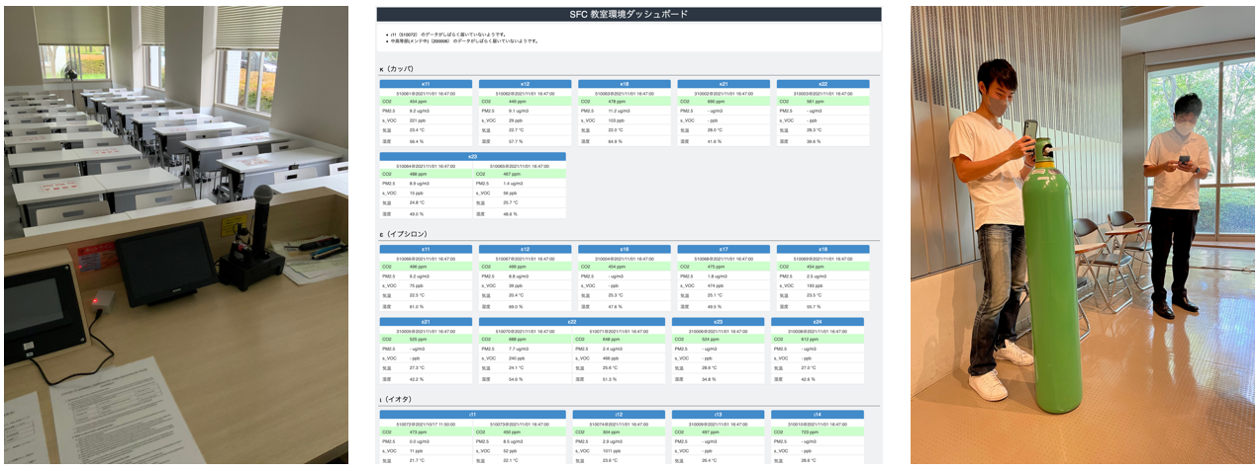This screenshot has width=1260, height=470.
Task: Select the ε23 room header
Action: (x=718, y=322)
